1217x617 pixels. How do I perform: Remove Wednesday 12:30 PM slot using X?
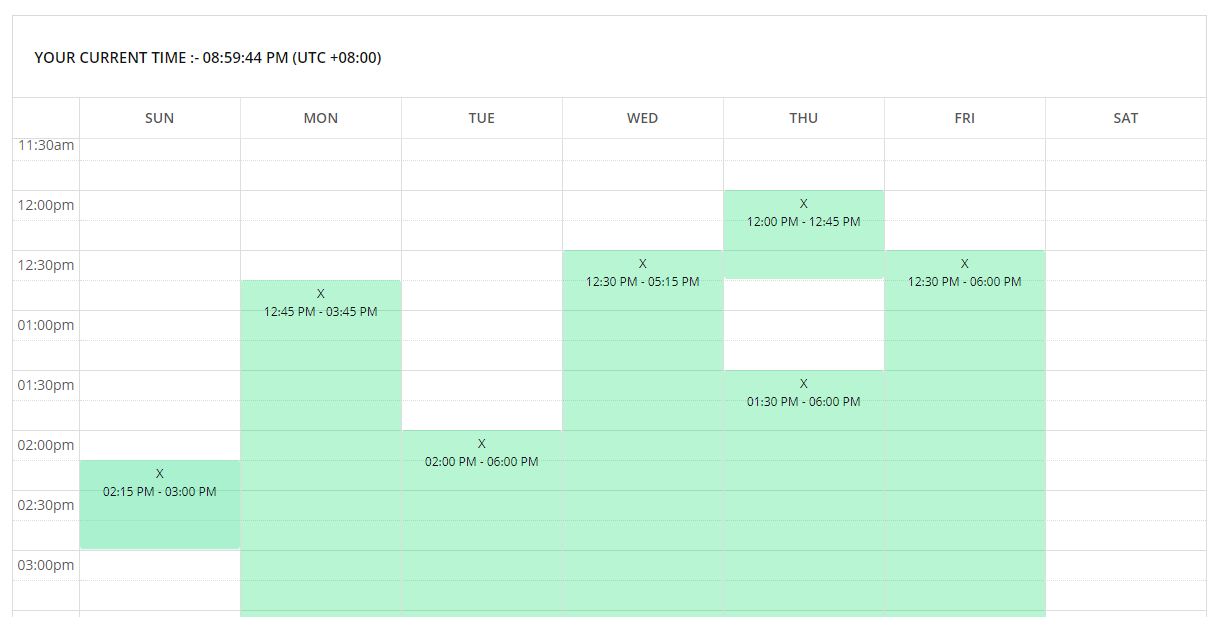point(643,264)
